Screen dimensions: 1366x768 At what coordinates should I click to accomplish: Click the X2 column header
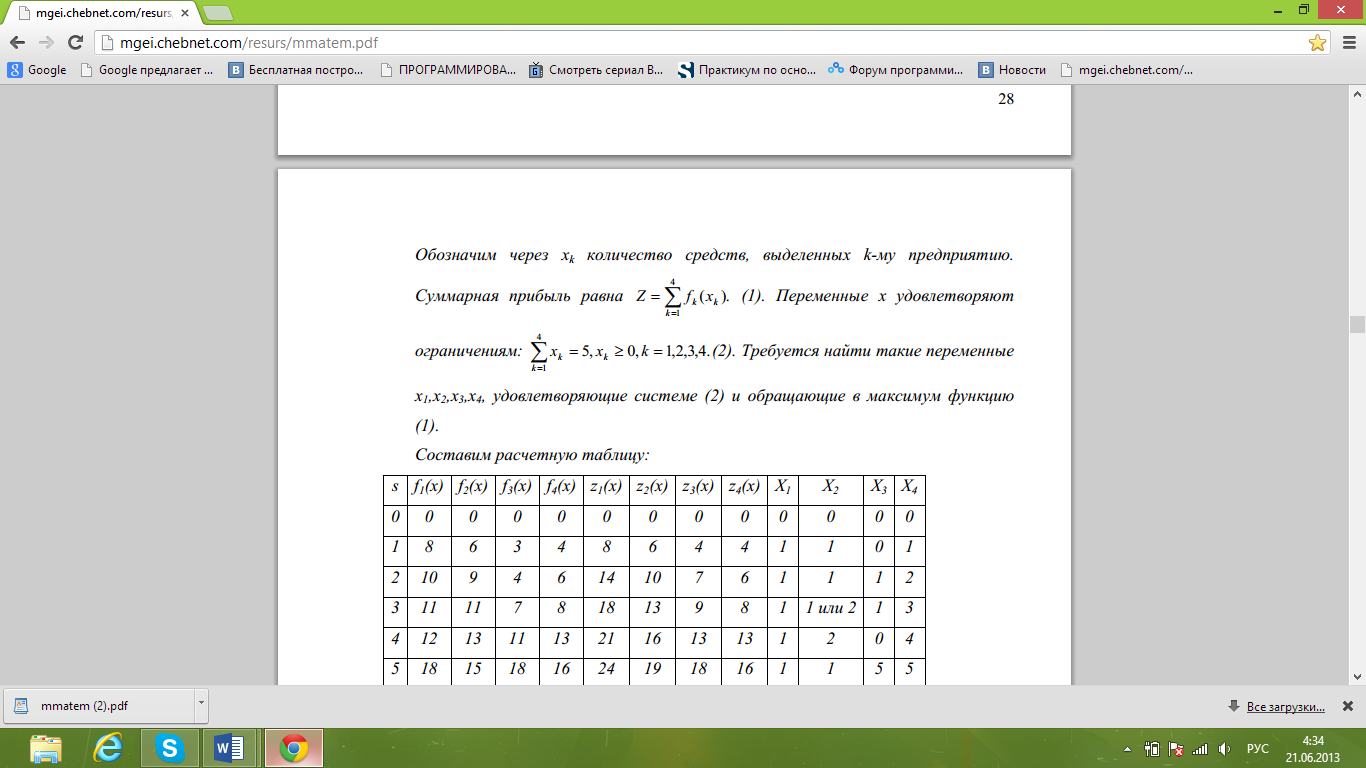831,488
